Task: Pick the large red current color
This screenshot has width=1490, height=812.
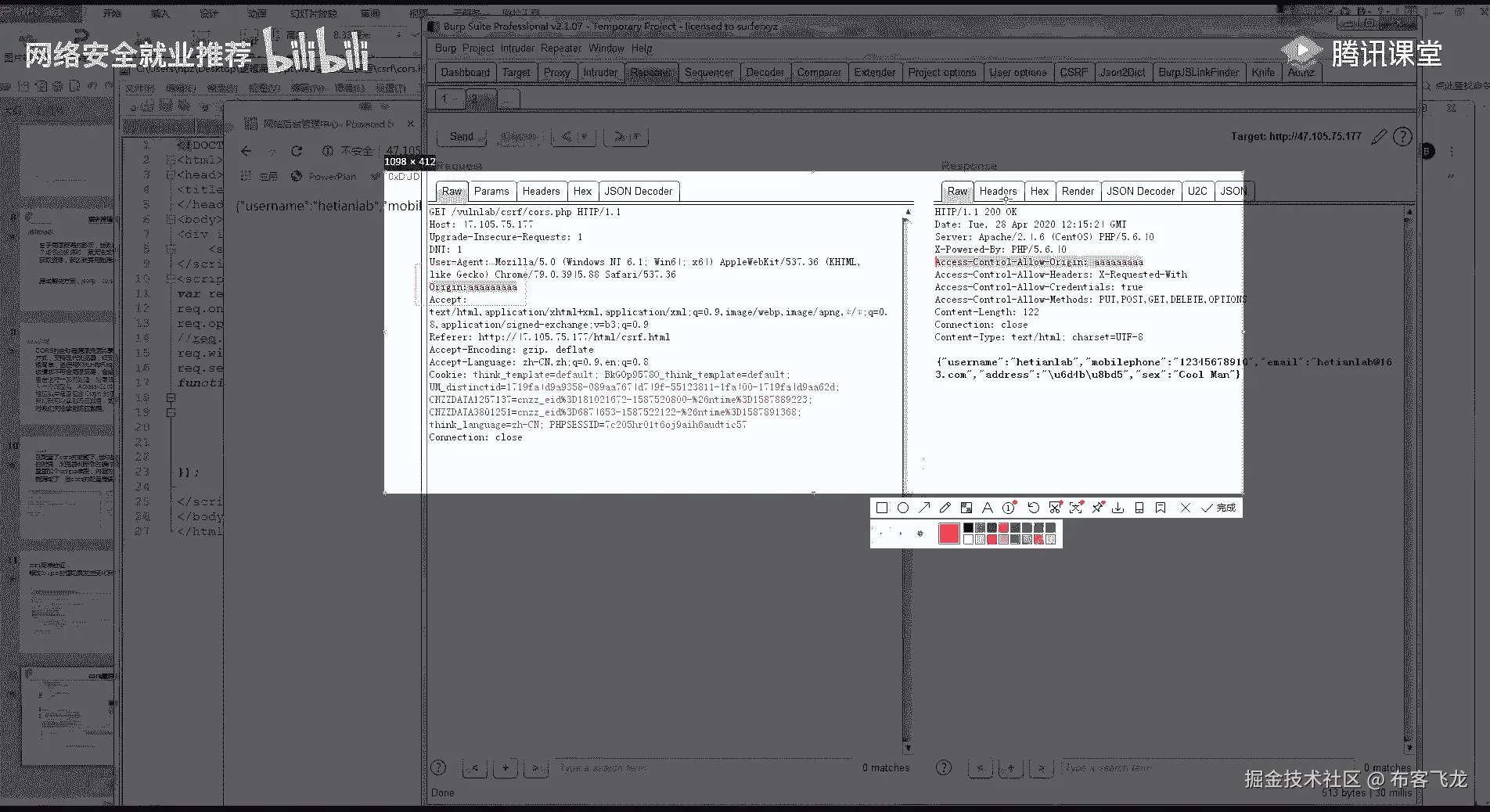Action: point(949,534)
